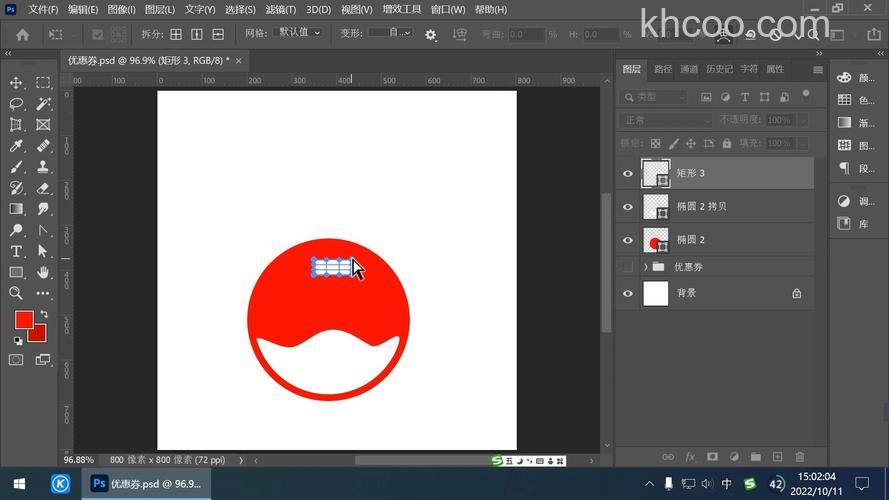Screen dimensions: 889x500
Task: Click the 优惠券.psd Photoshop taskbar button
Action: tap(147, 483)
